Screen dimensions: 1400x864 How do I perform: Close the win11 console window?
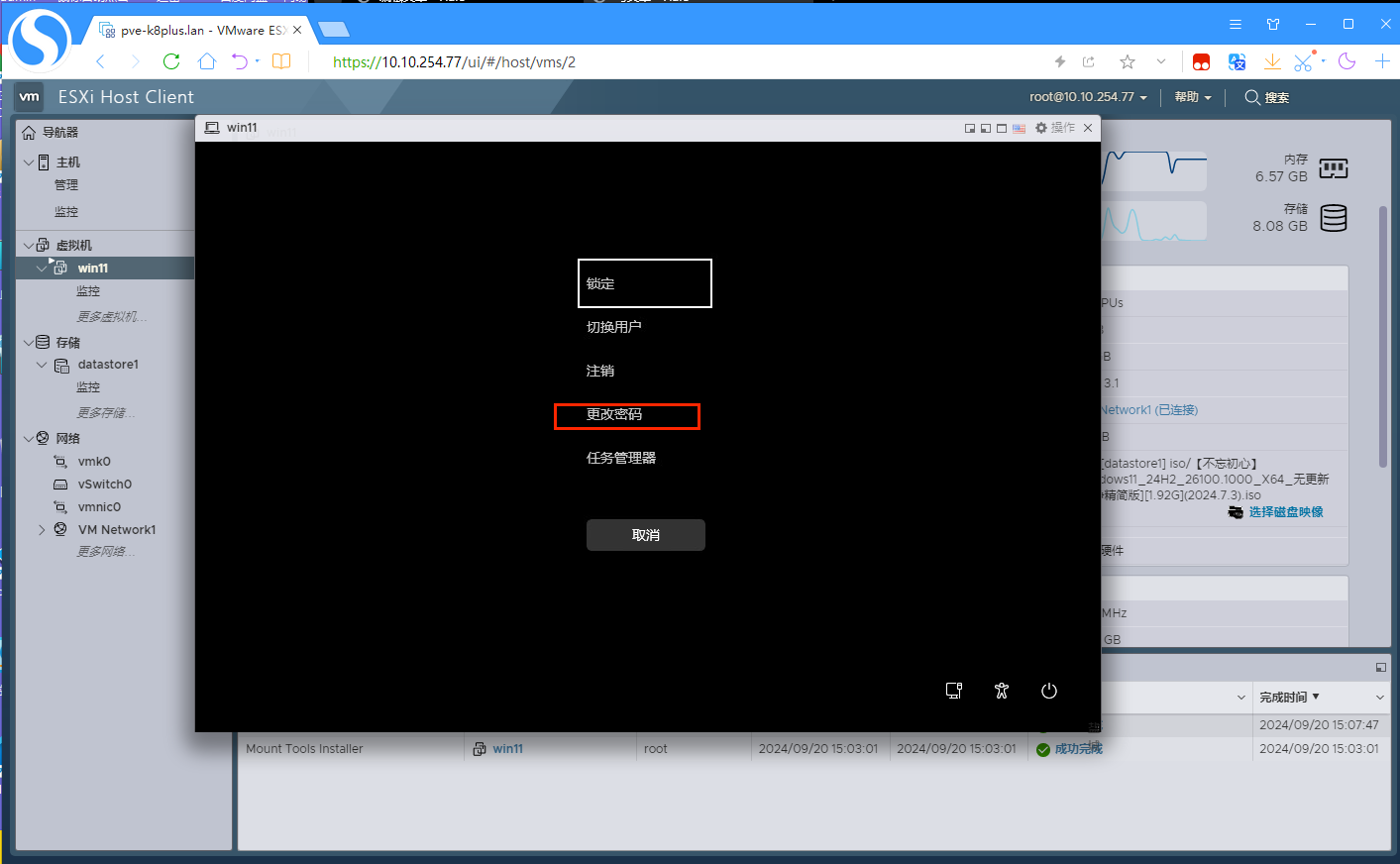[1088, 128]
